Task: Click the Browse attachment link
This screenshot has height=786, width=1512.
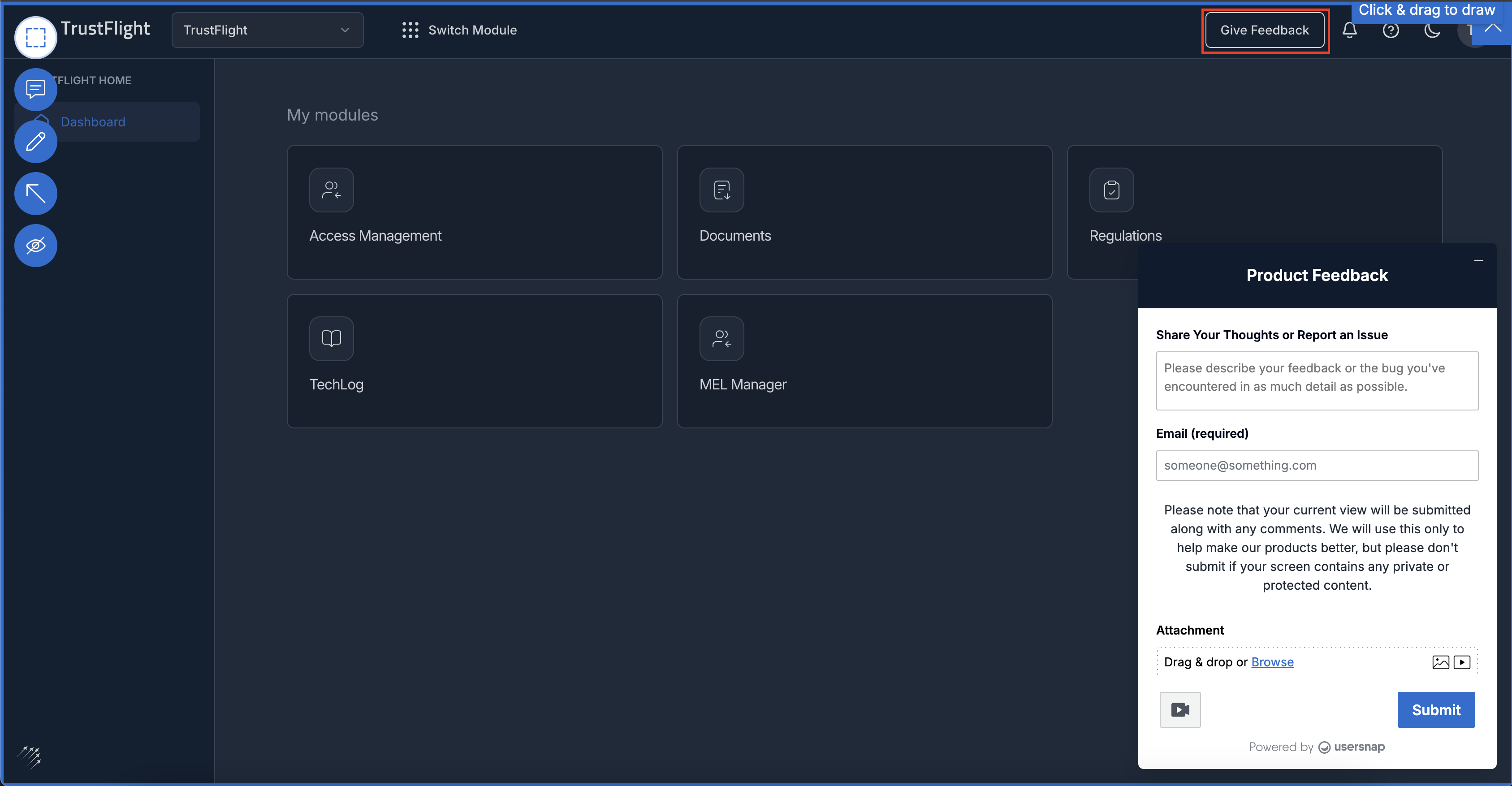Action: click(x=1272, y=662)
